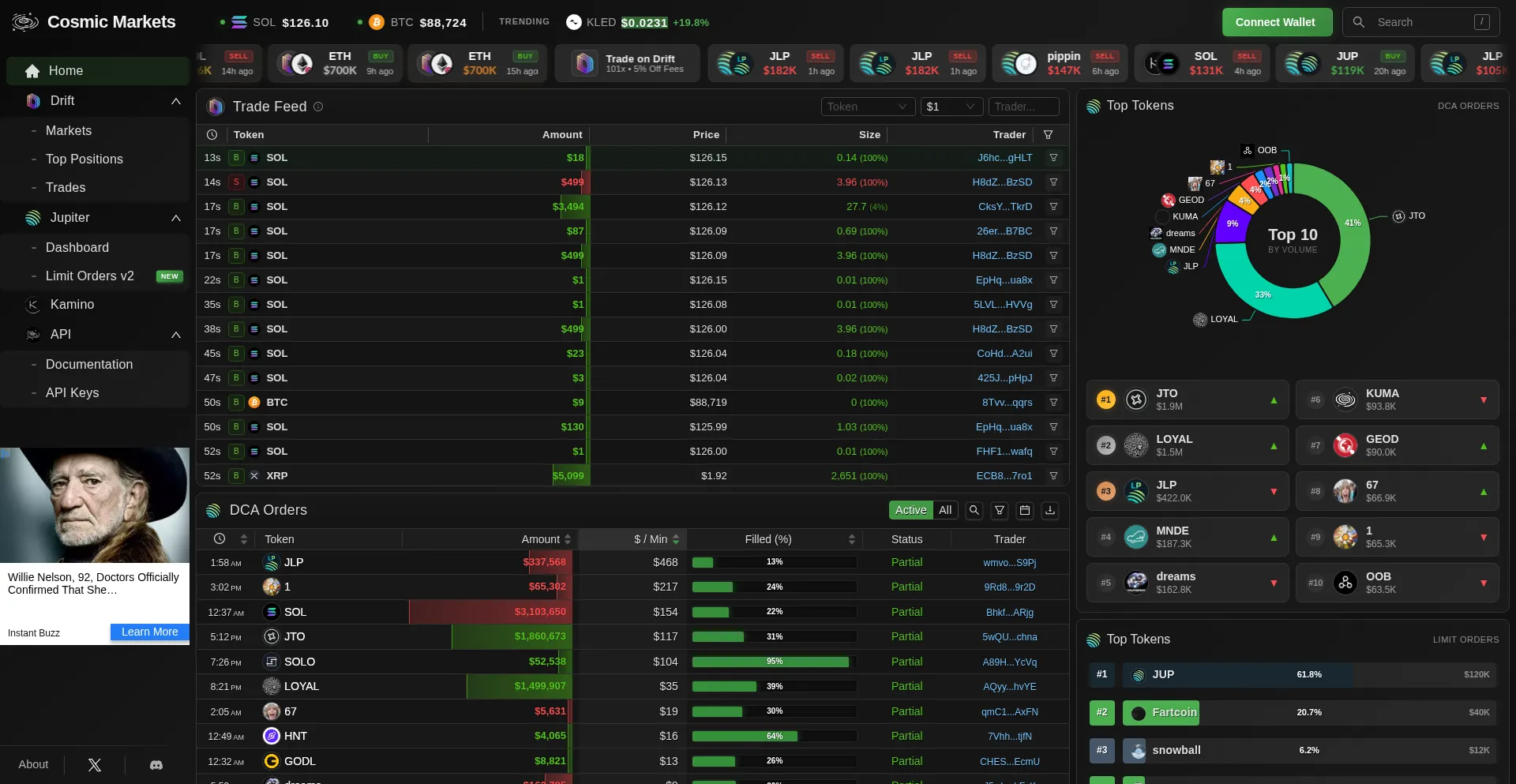
Task: Open the Token dropdown in Trade Feed
Action: pyautogui.click(x=868, y=107)
